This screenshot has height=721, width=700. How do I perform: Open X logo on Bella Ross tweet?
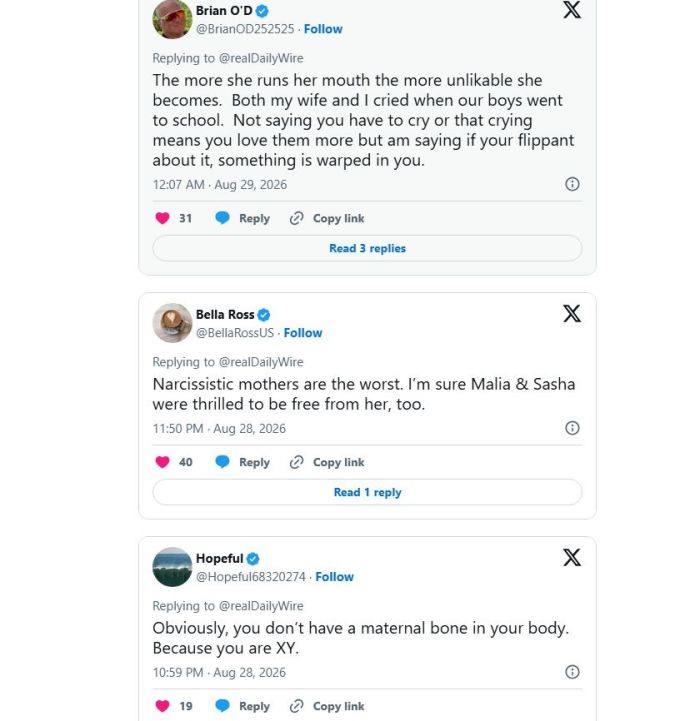pos(572,314)
